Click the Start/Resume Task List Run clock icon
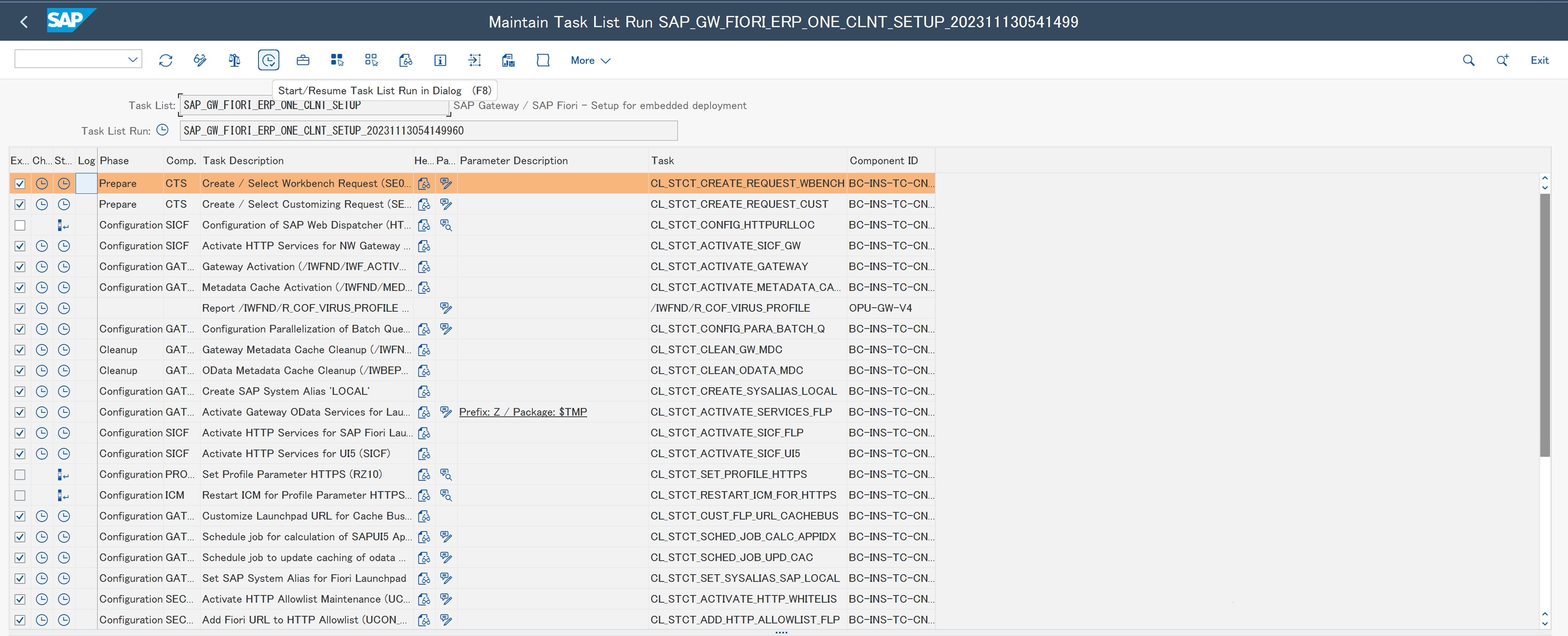This screenshot has width=1568, height=636. [268, 60]
